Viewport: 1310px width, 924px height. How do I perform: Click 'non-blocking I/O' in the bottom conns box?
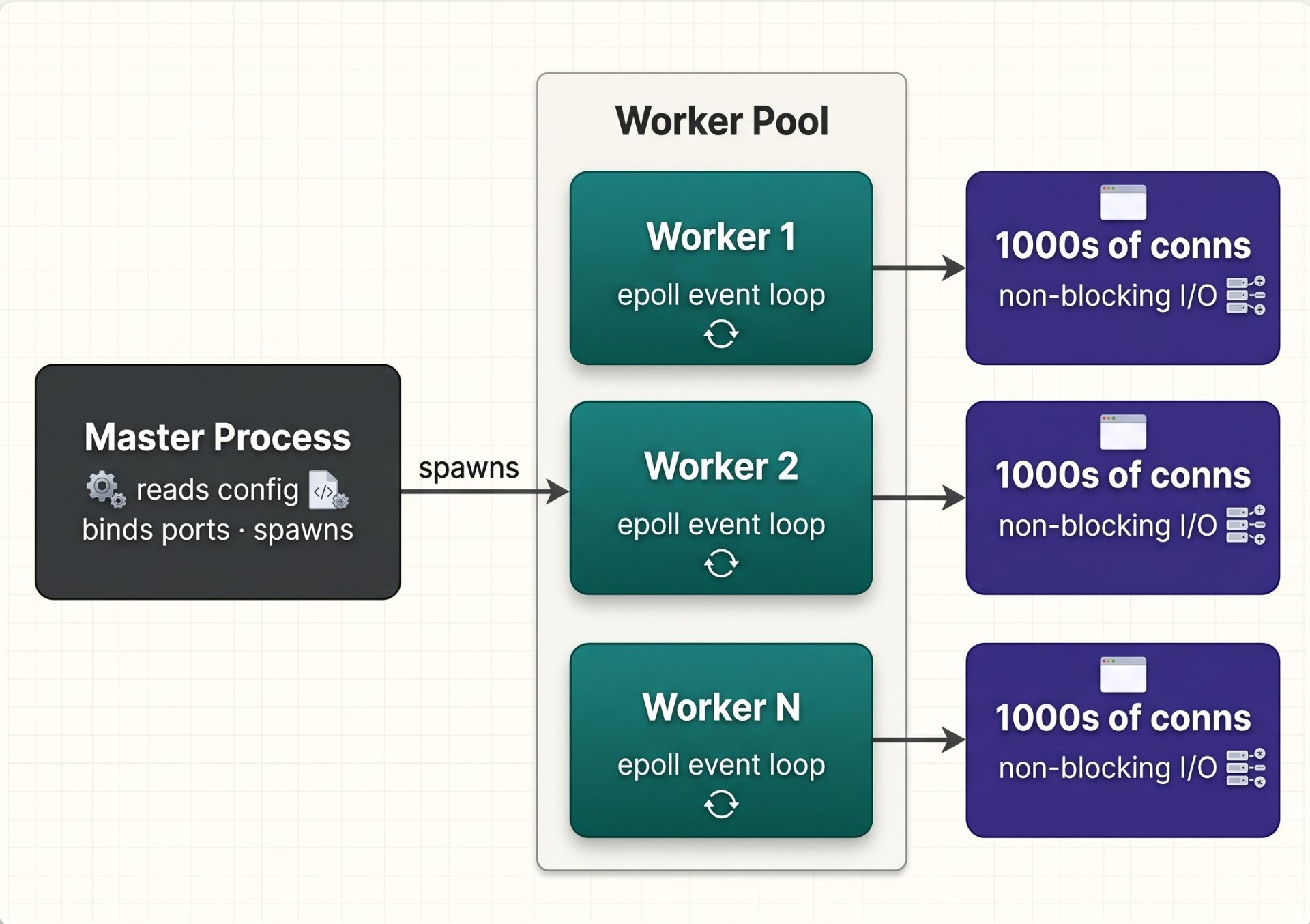tap(1108, 768)
